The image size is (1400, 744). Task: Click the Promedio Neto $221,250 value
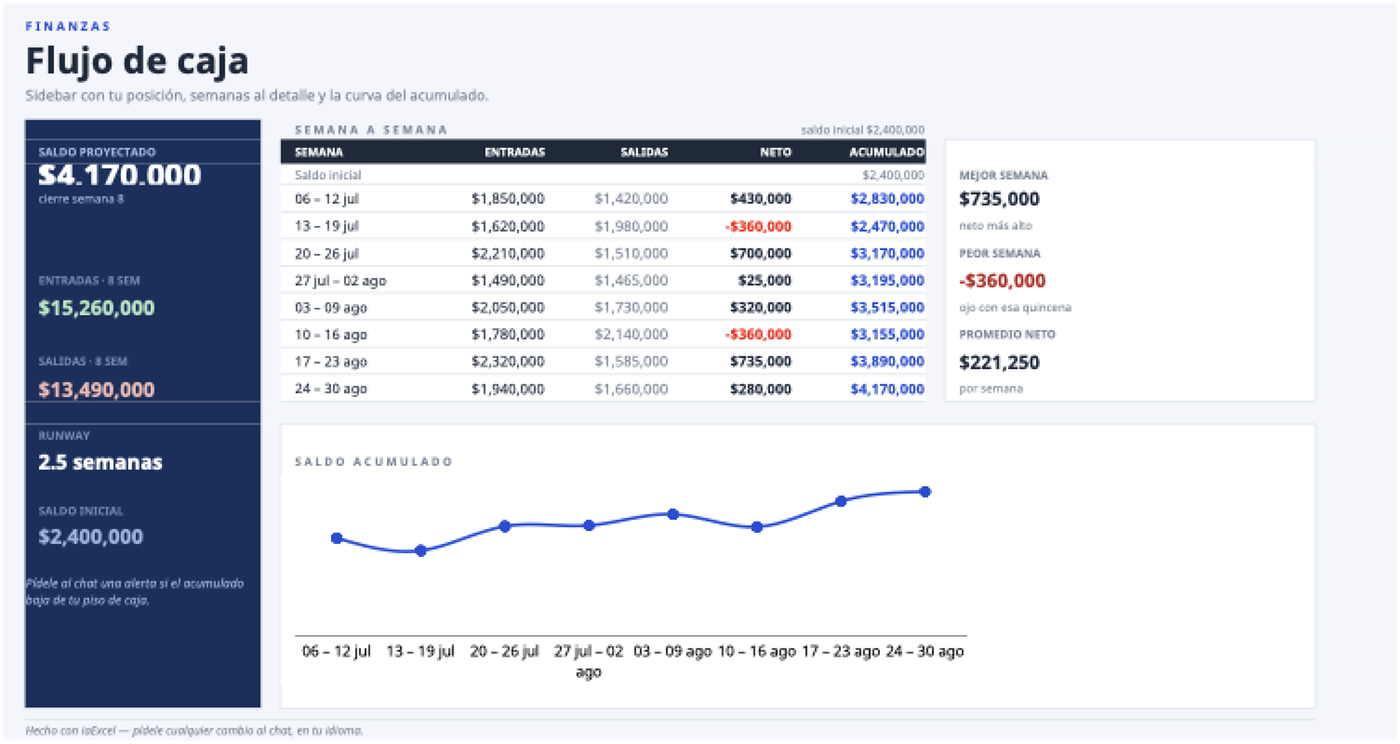click(x=999, y=362)
